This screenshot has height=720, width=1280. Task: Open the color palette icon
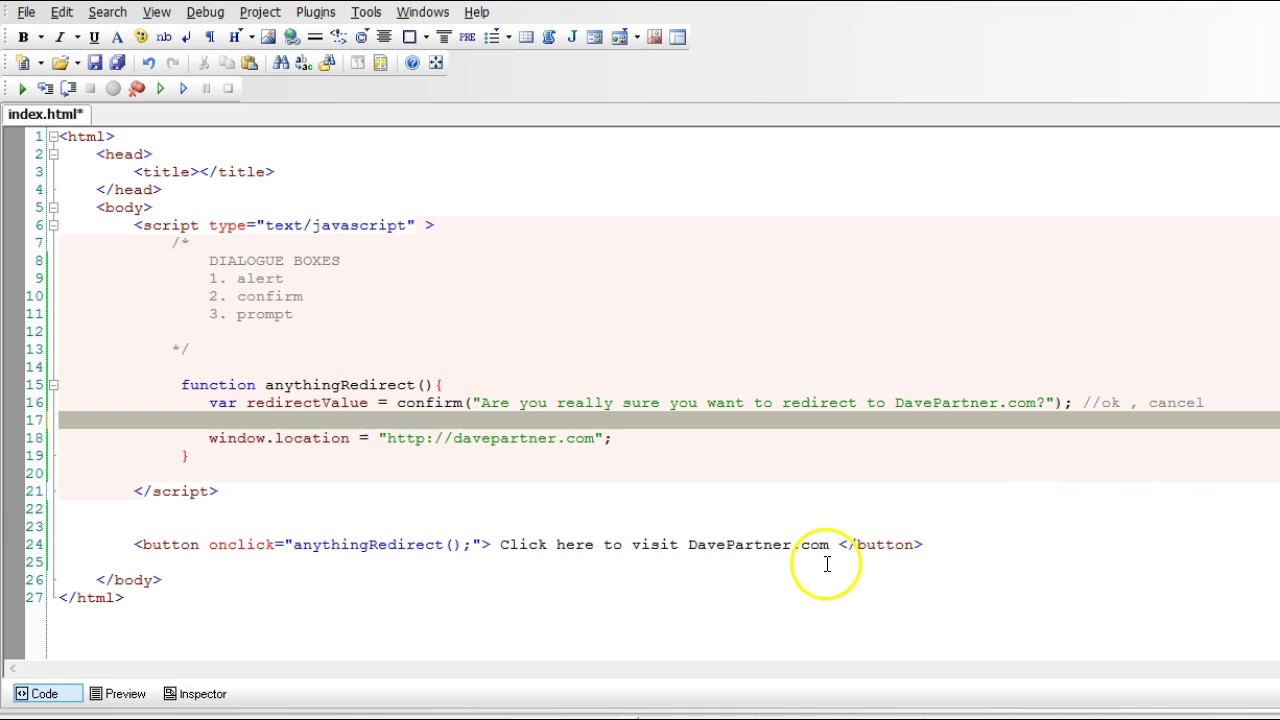[x=141, y=37]
